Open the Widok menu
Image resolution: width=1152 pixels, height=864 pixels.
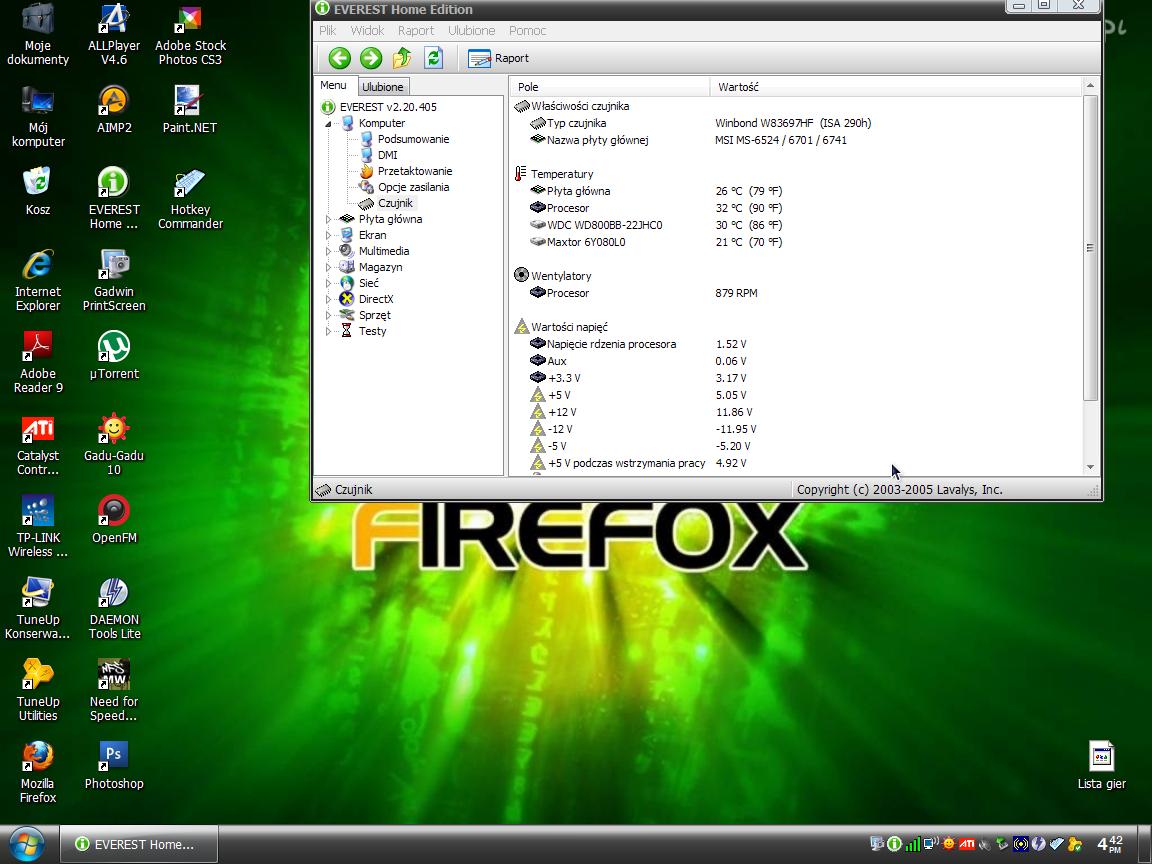(x=367, y=30)
